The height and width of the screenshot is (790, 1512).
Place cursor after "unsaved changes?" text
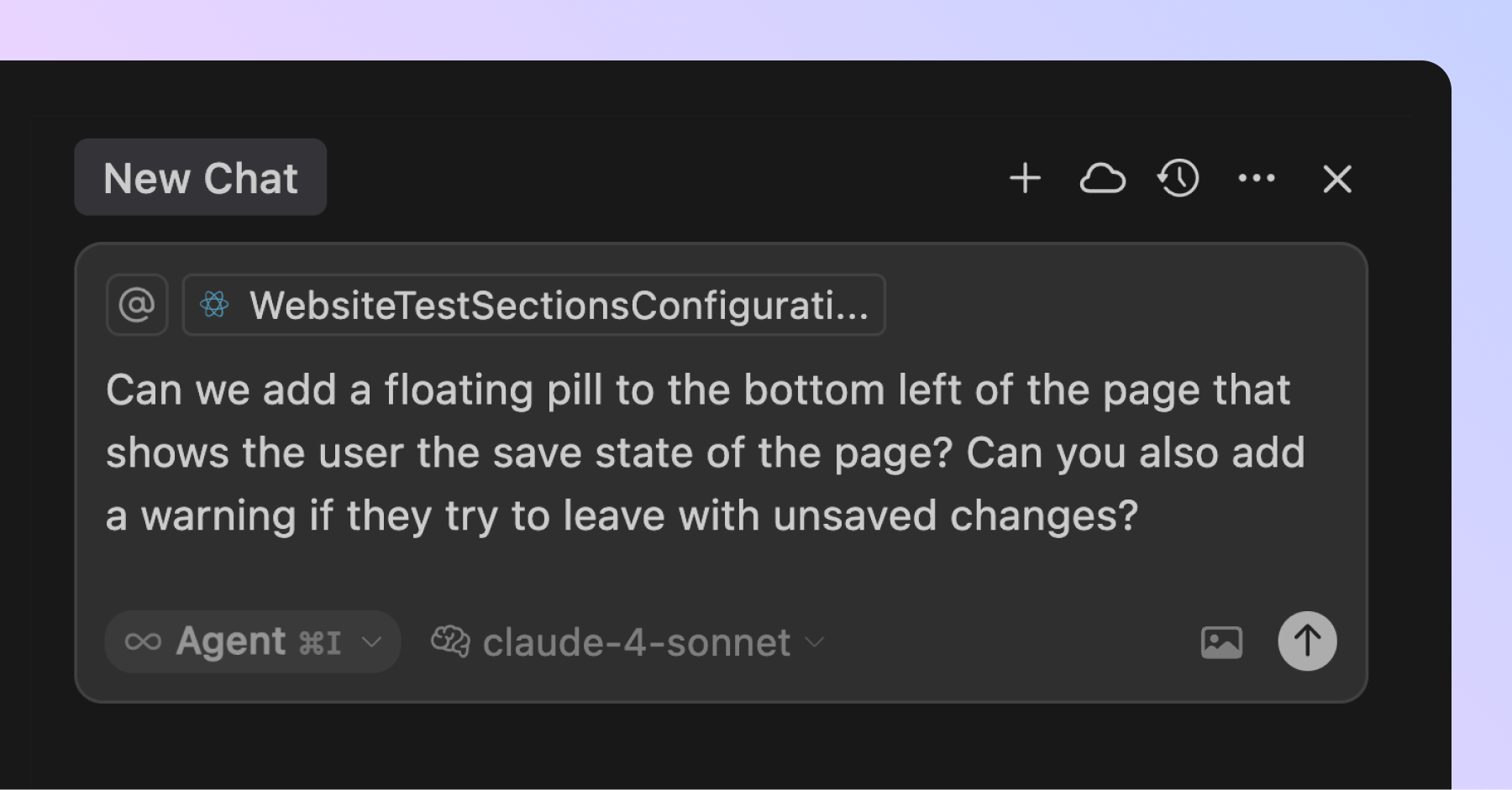[x=1141, y=516]
